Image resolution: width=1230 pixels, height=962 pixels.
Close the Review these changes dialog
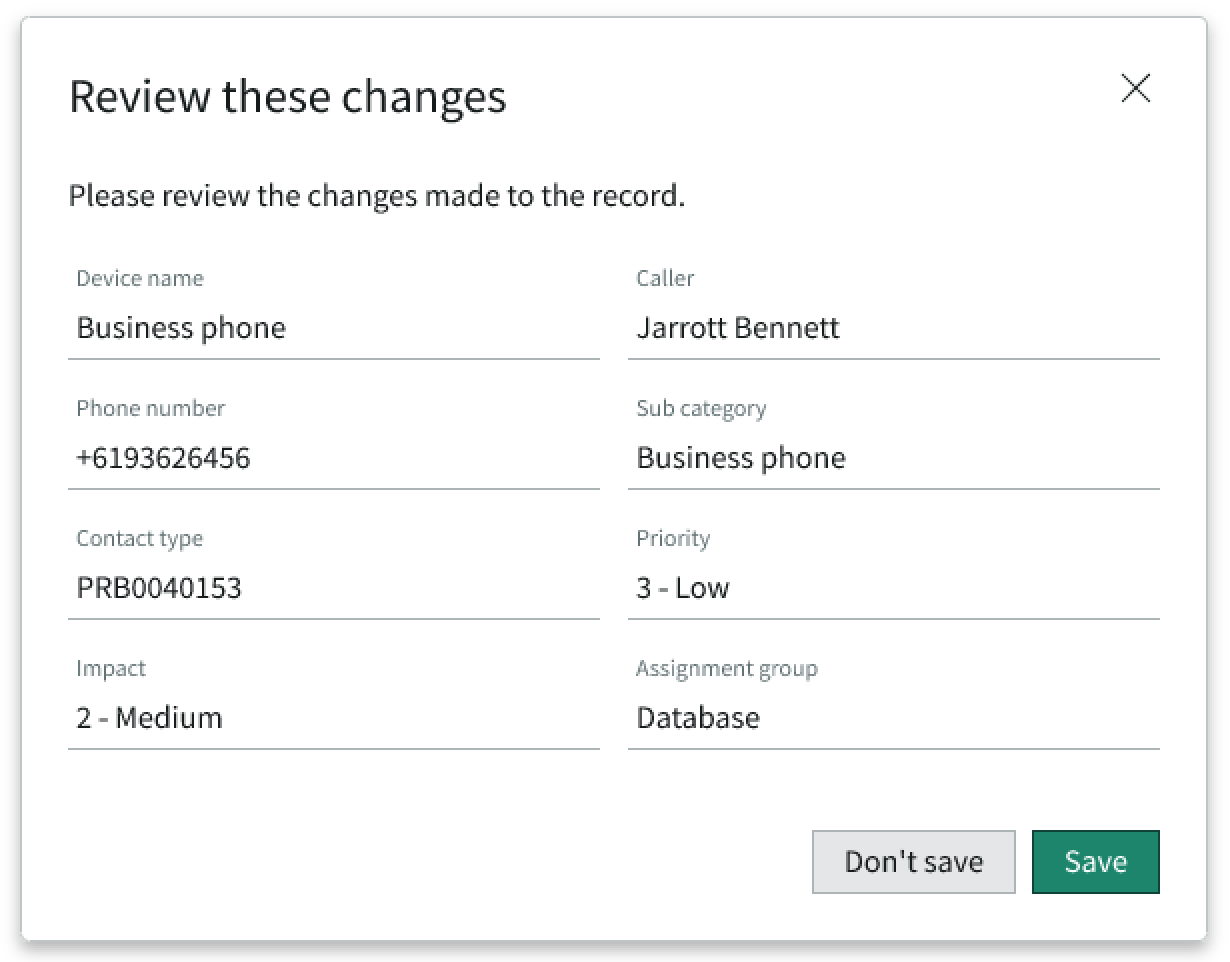[x=1136, y=89]
